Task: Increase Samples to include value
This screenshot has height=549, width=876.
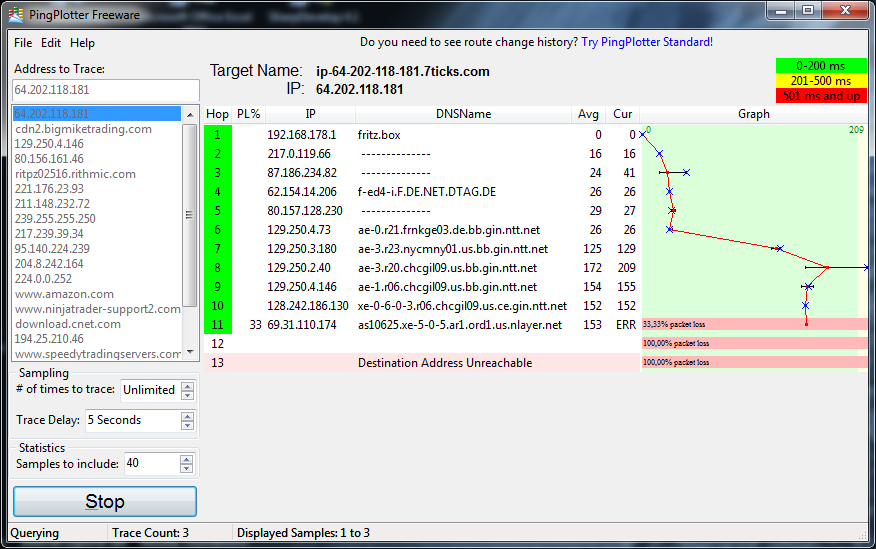Action: click(x=187, y=460)
